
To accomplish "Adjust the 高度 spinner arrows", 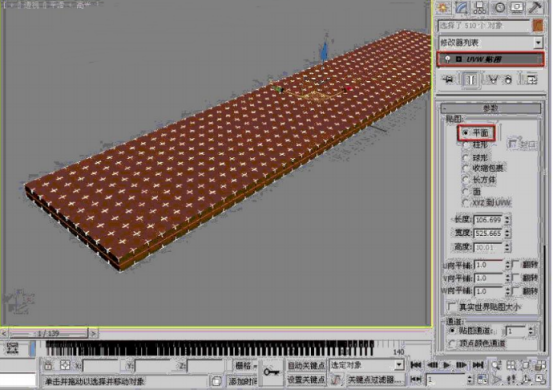I will pos(507,247).
